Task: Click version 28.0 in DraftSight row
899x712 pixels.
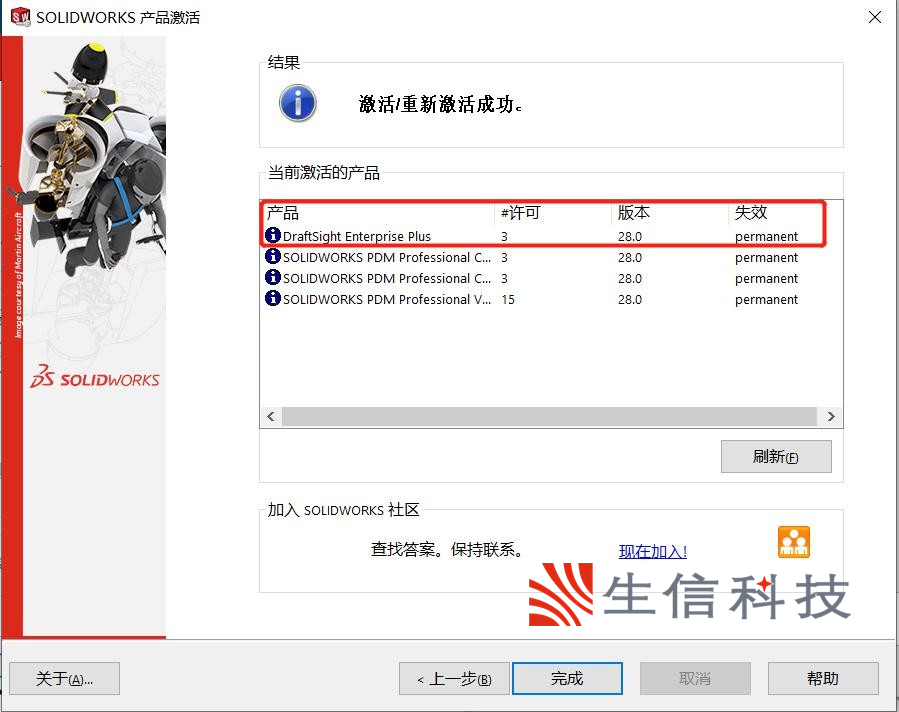Action: click(630, 237)
